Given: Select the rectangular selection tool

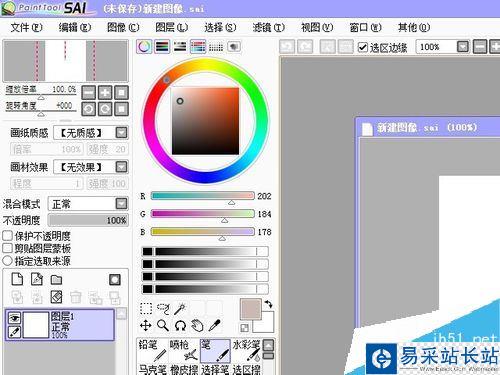Looking at the screenshot, I should (x=146, y=309).
